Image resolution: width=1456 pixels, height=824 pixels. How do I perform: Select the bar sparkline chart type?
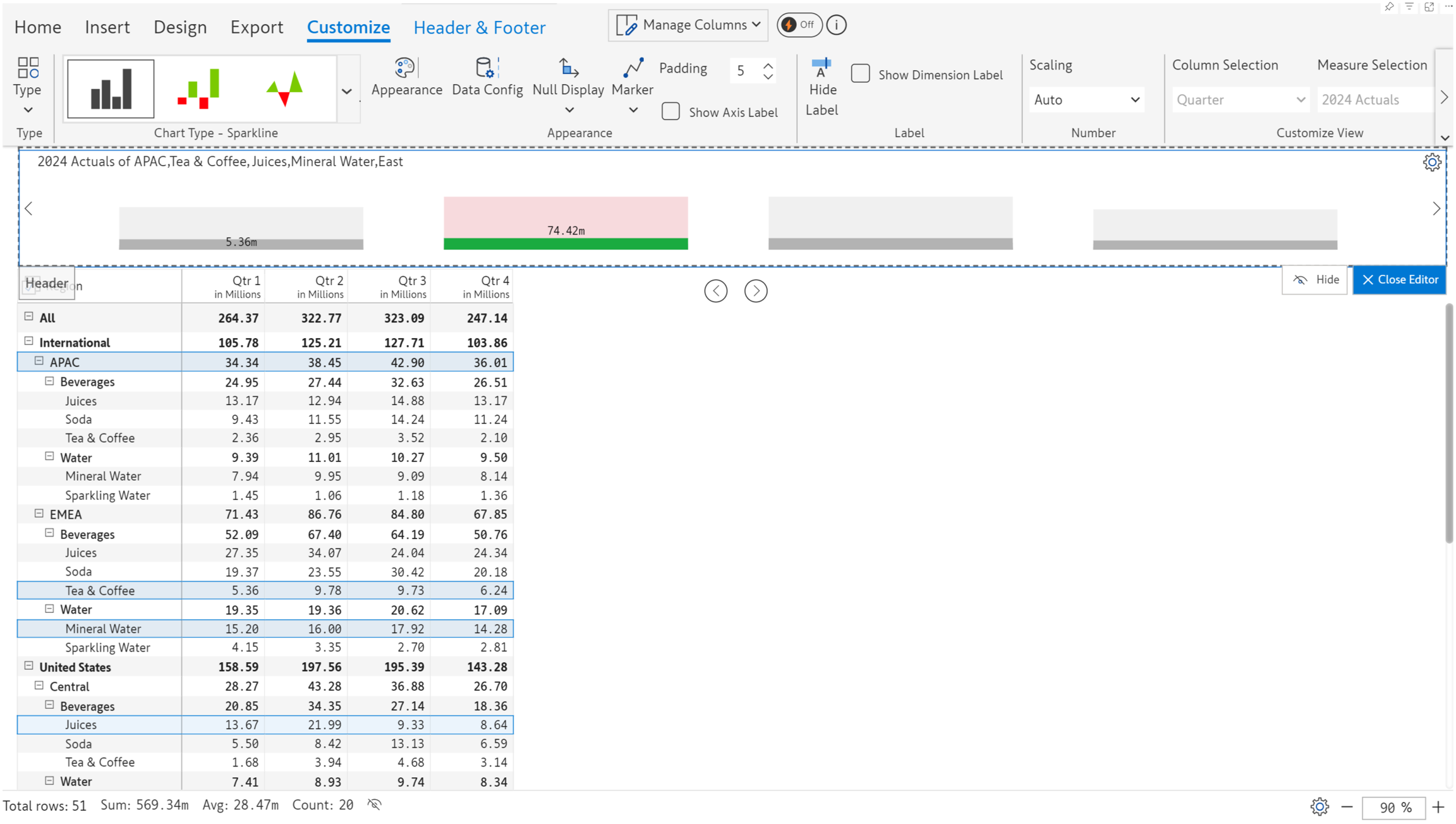tap(111, 89)
